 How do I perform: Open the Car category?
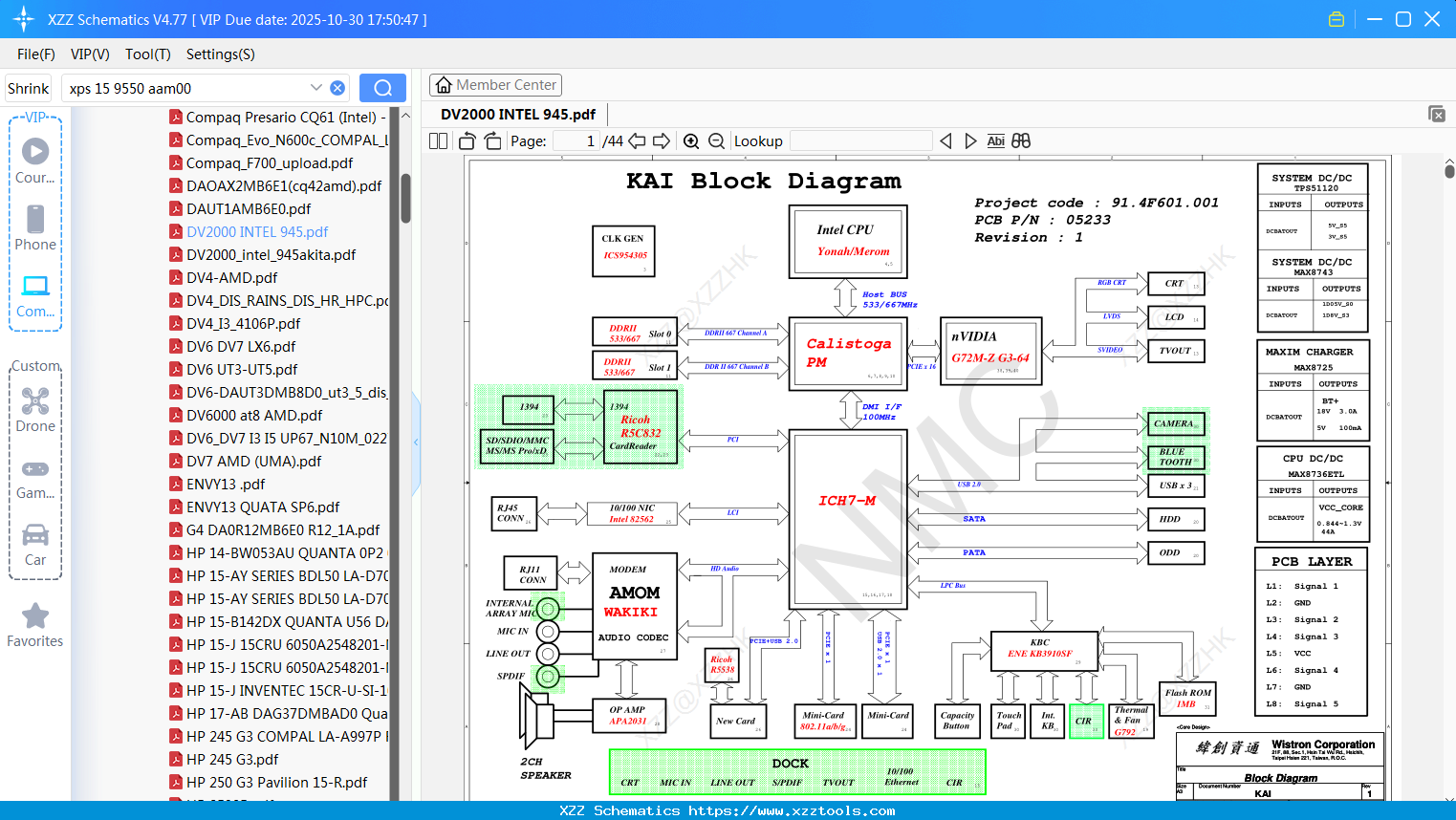(35, 544)
